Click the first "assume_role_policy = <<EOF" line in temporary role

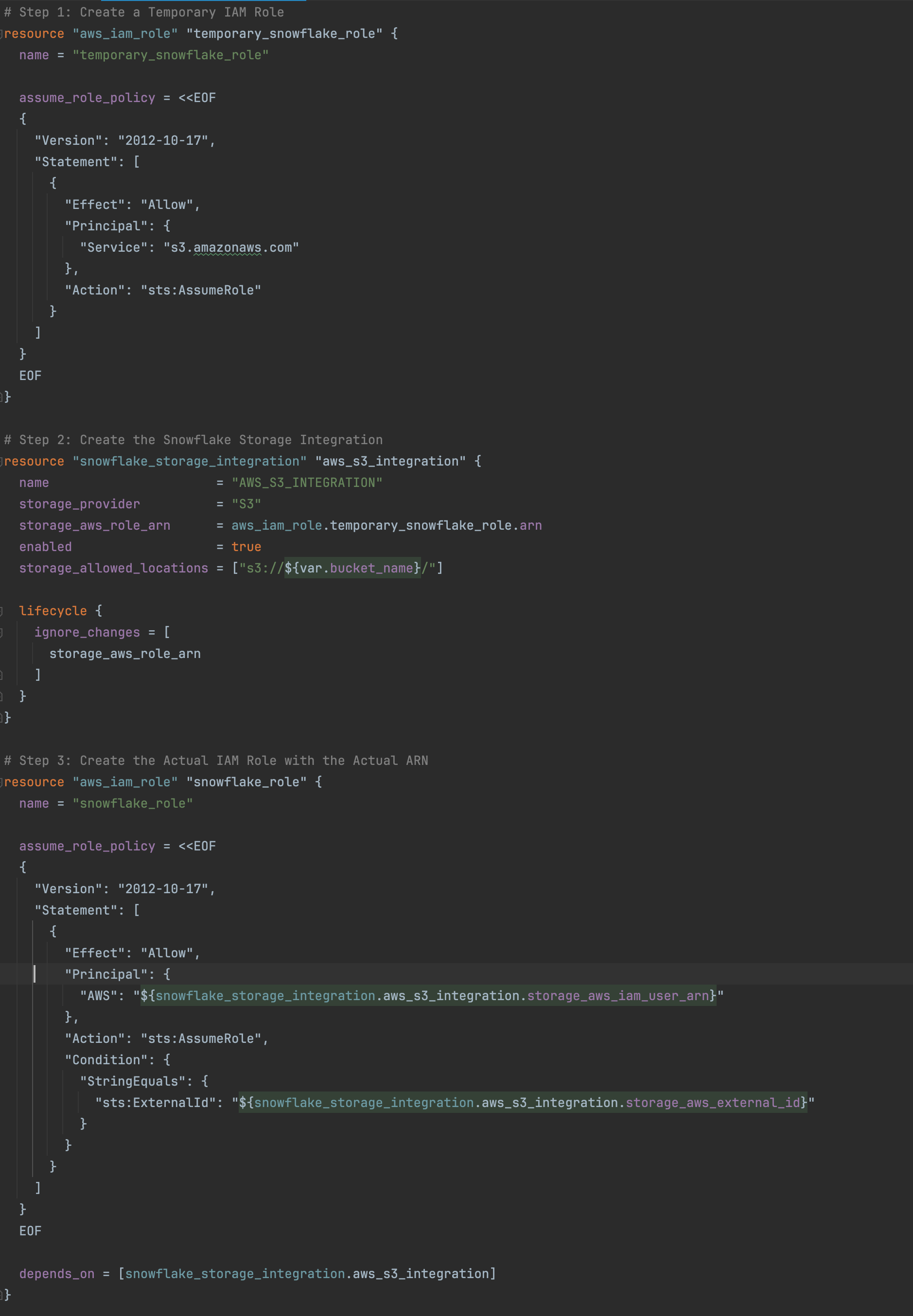click(117, 98)
